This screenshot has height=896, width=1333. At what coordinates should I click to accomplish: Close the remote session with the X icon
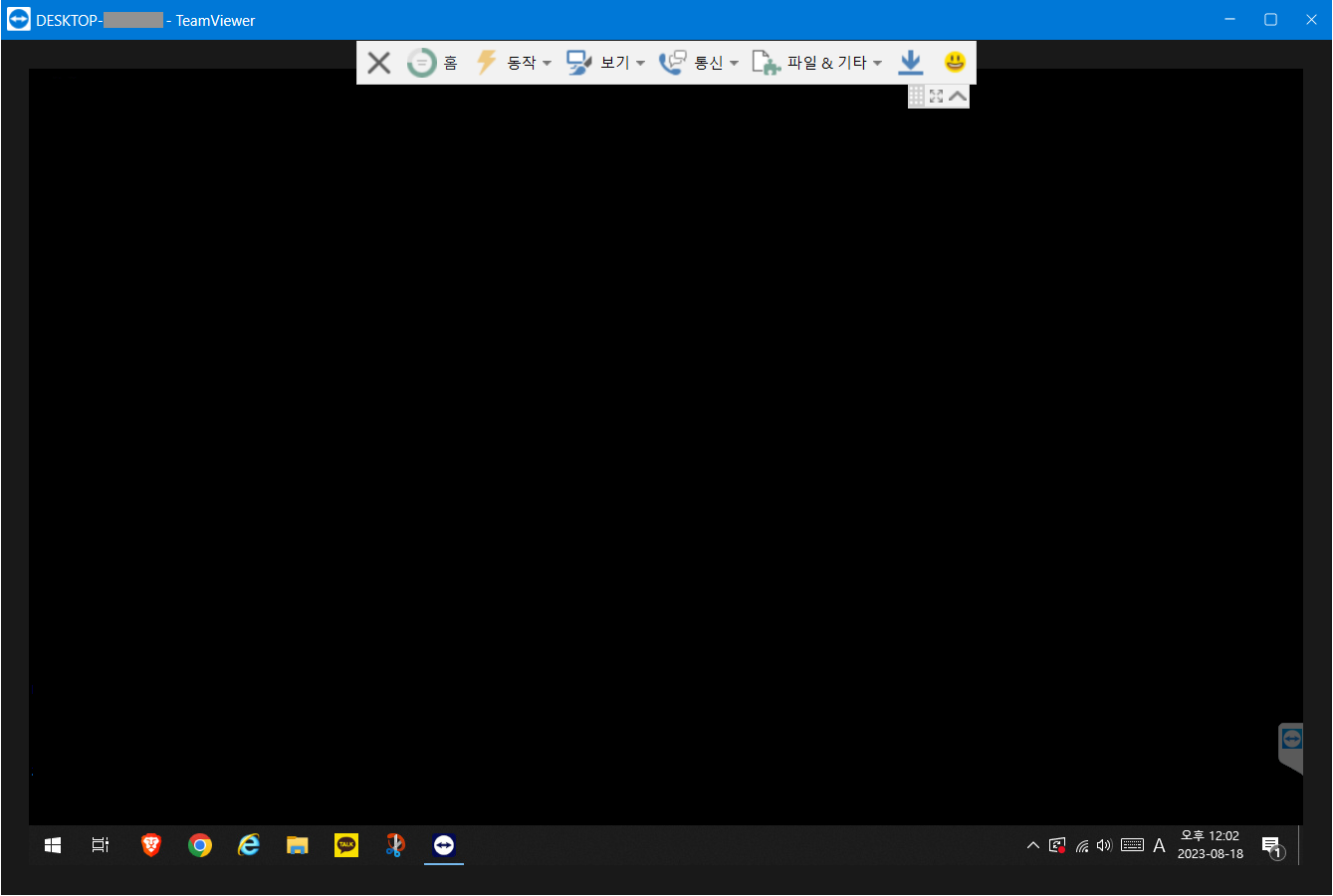(x=378, y=63)
